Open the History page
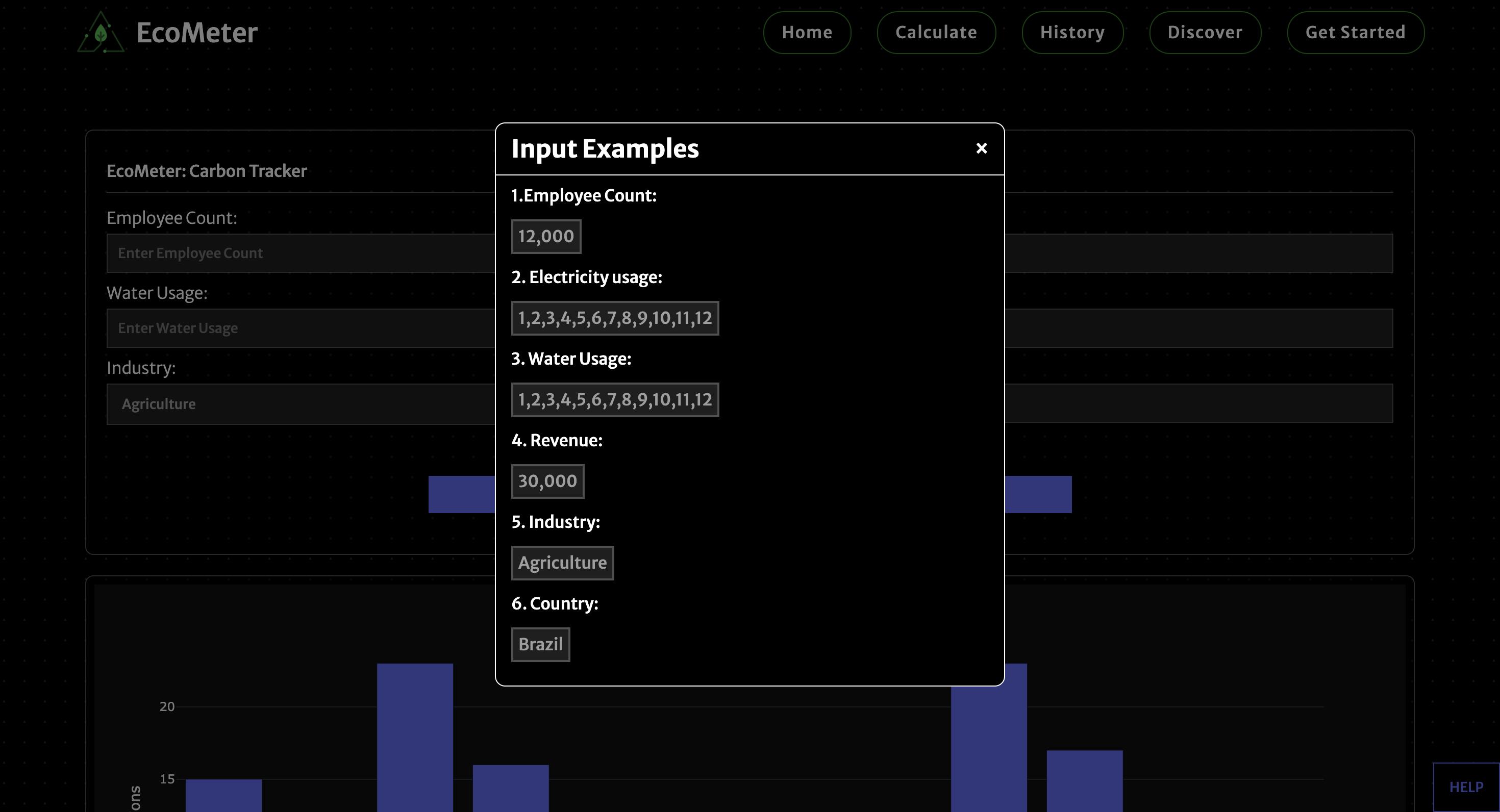Image resolution: width=1500 pixels, height=812 pixels. pyautogui.click(x=1072, y=33)
